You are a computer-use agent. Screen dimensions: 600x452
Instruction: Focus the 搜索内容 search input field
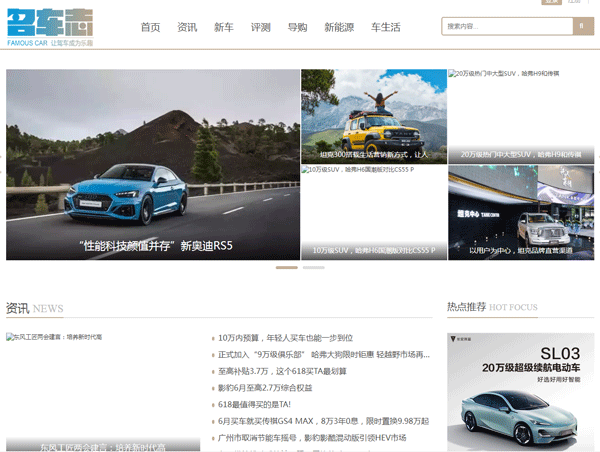point(507,26)
